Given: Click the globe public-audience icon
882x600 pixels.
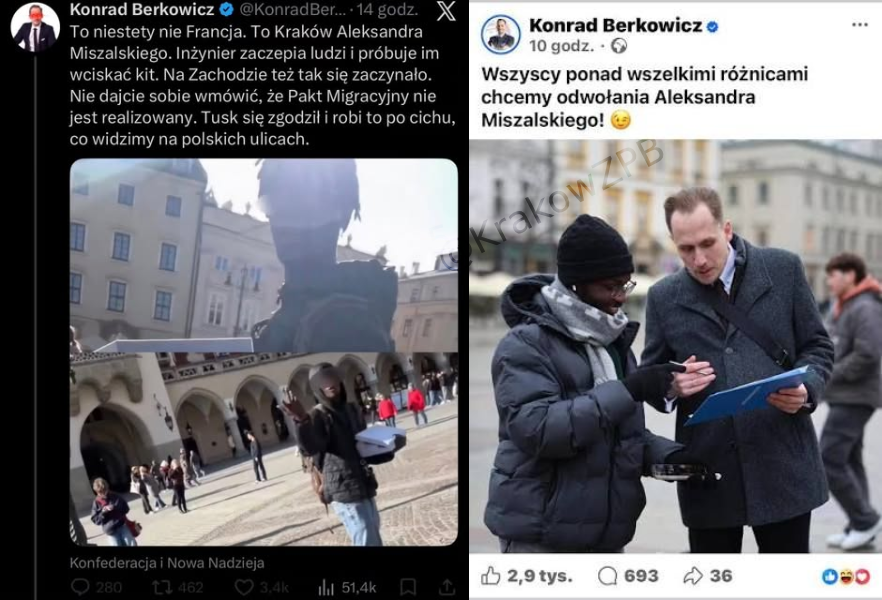Looking at the screenshot, I should coord(619,46).
